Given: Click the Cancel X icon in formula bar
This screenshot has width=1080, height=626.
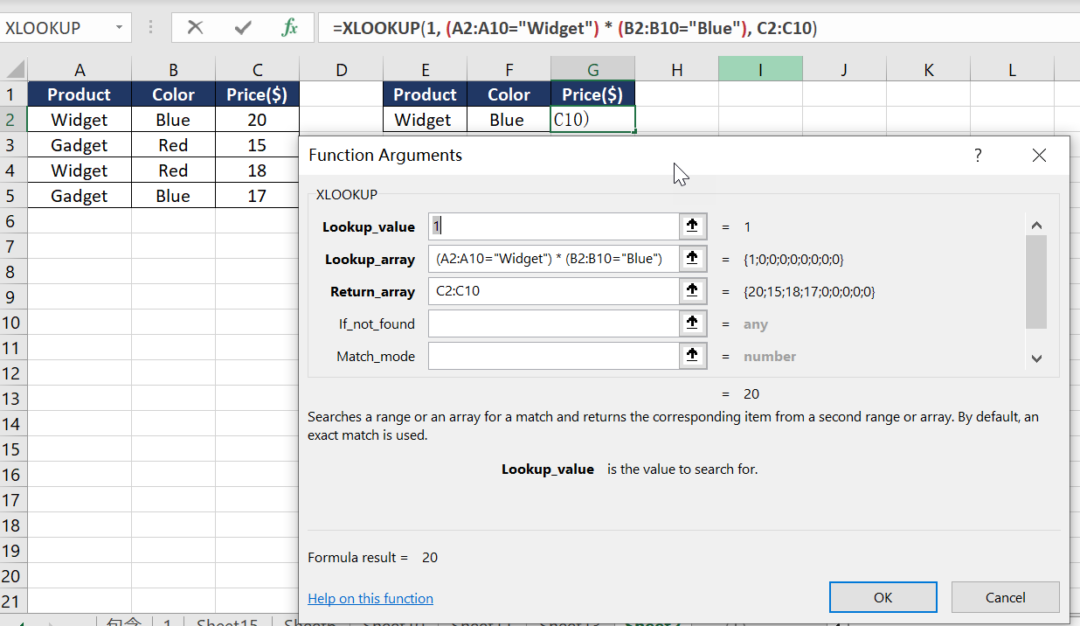Looking at the screenshot, I should pos(195,28).
